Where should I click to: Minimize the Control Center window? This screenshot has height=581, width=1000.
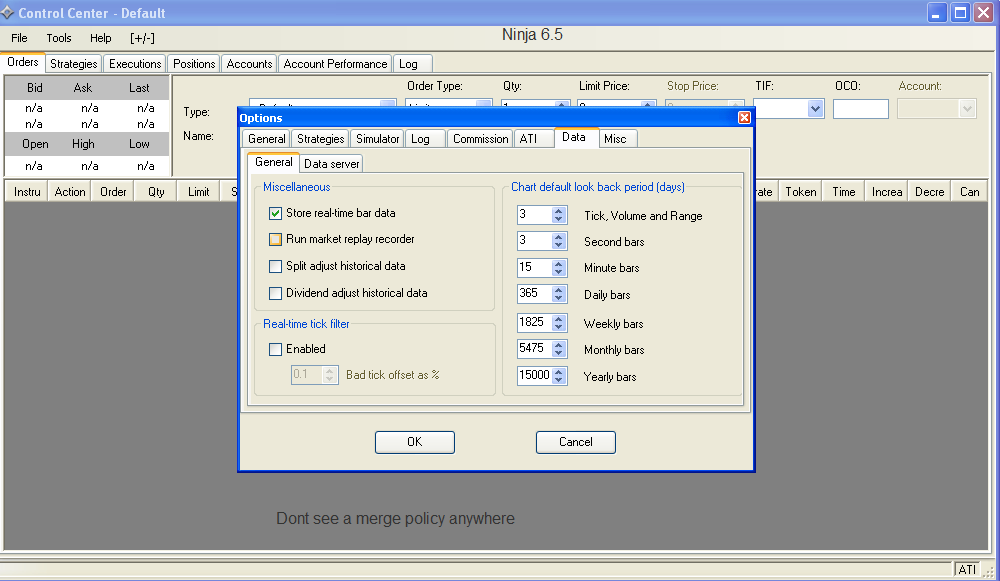point(936,13)
